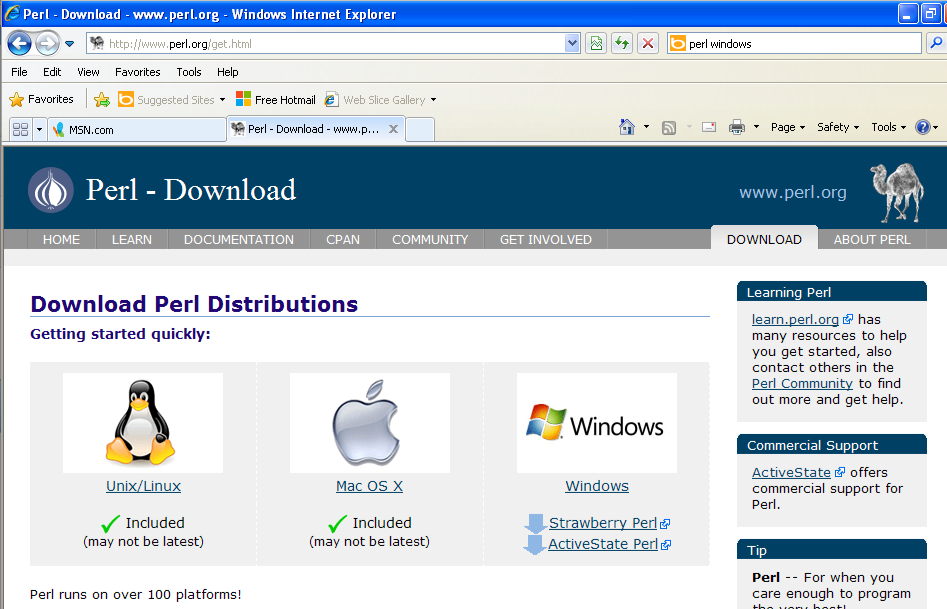Switch to the MSN.com tab

(x=136, y=129)
